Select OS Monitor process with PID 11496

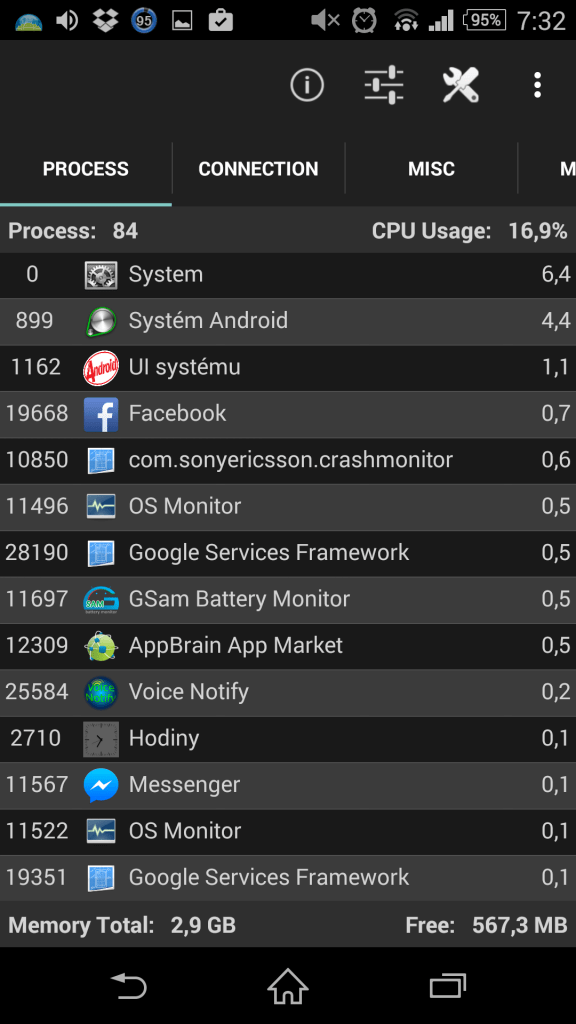coord(288,507)
